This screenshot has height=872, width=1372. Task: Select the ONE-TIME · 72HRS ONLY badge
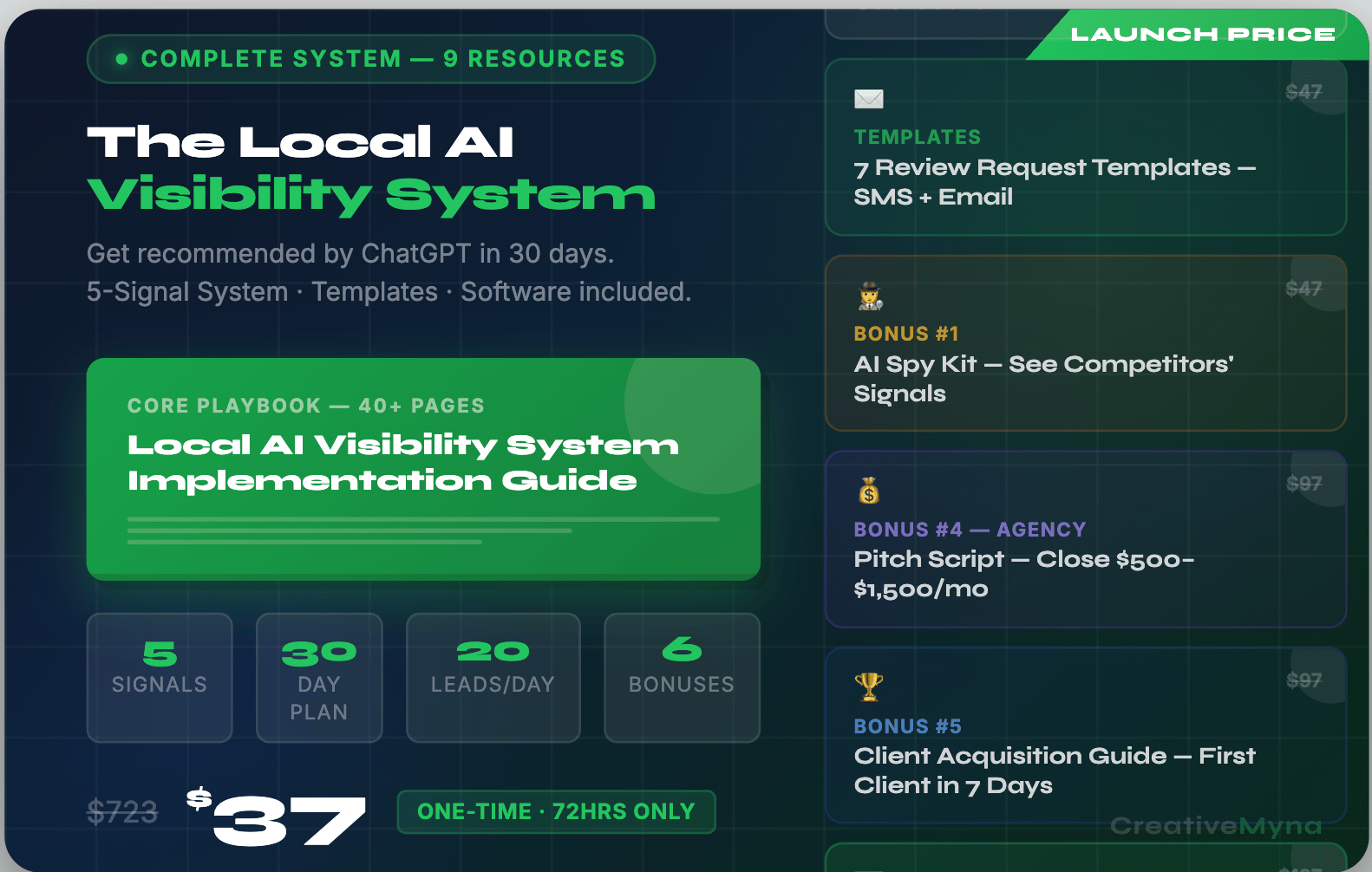point(557,812)
